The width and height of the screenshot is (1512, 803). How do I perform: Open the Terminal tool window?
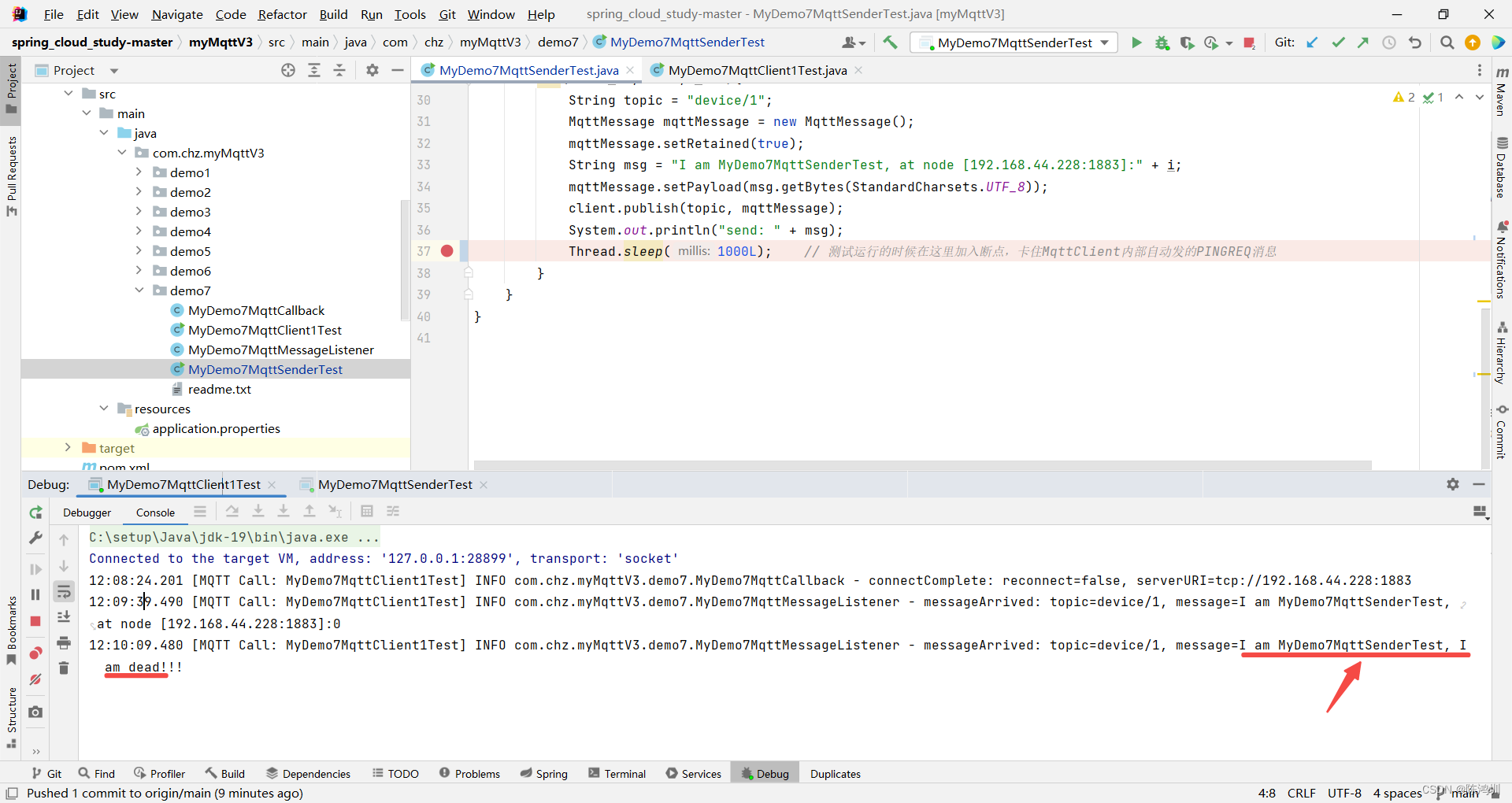pos(617,774)
